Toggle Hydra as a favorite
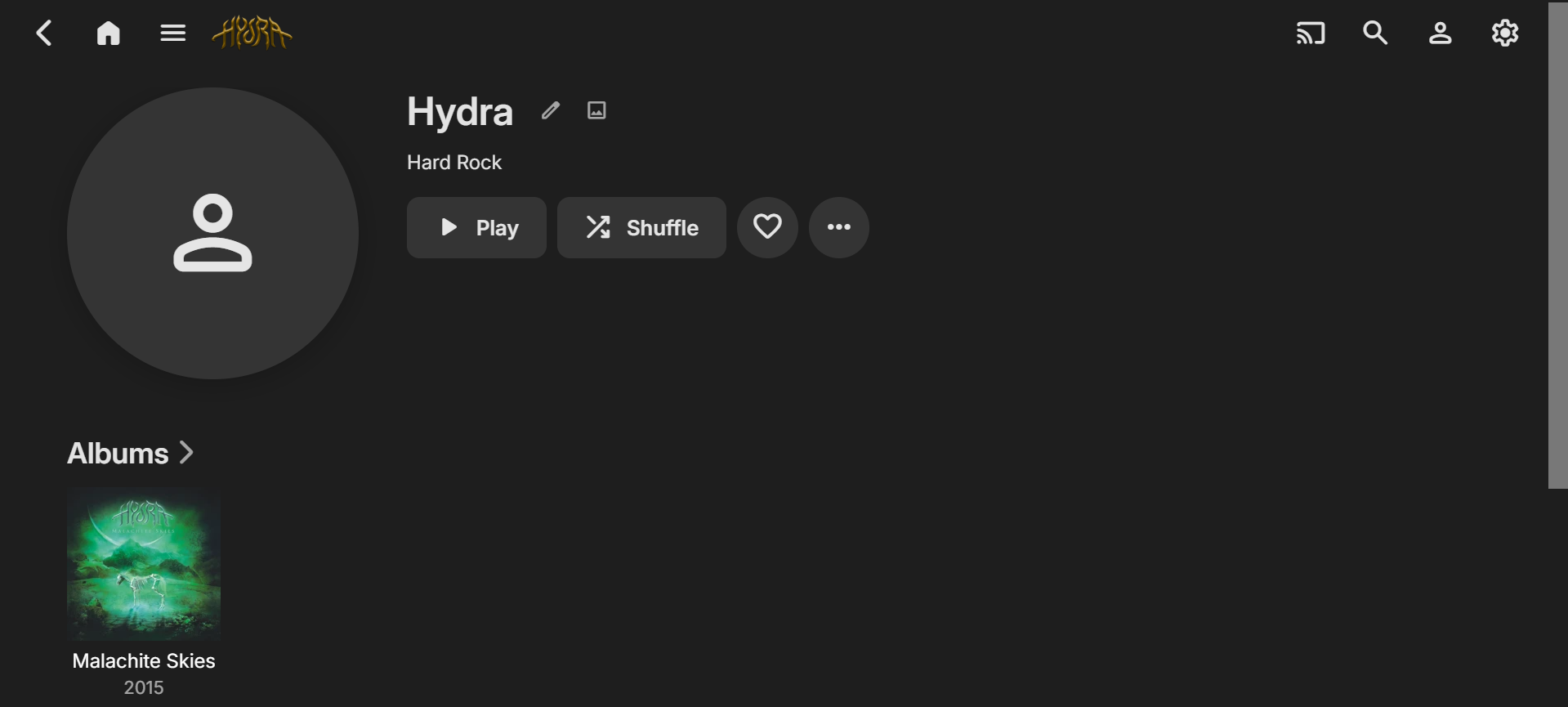1568x707 pixels. (767, 227)
